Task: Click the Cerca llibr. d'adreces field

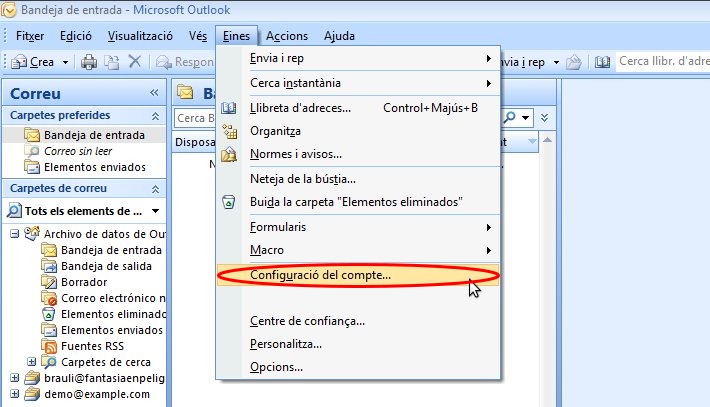Action: [662, 62]
